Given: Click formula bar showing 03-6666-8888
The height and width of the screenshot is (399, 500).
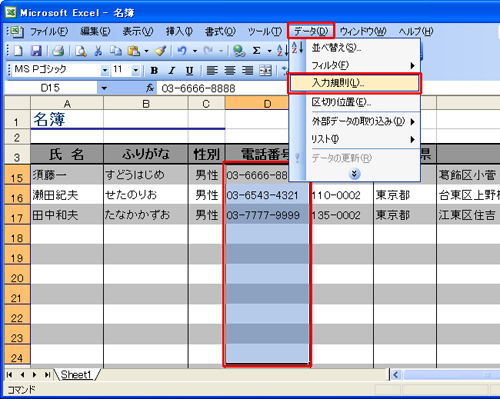Looking at the screenshot, I should tap(223, 88).
